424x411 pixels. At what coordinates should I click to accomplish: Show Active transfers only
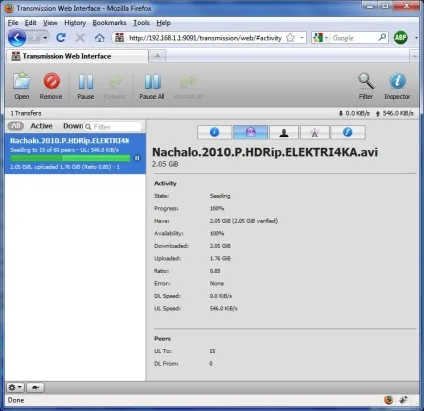point(42,126)
